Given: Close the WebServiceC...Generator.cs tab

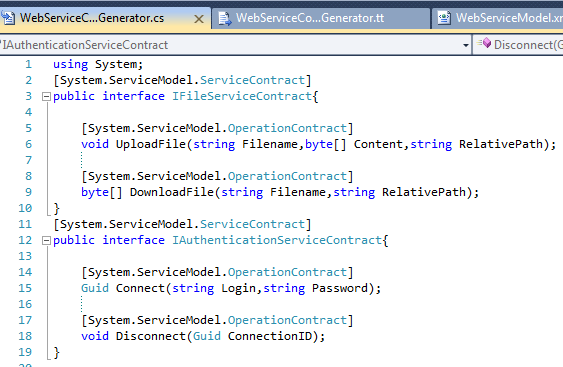Looking at the screenshot, I should click(199, 19).
